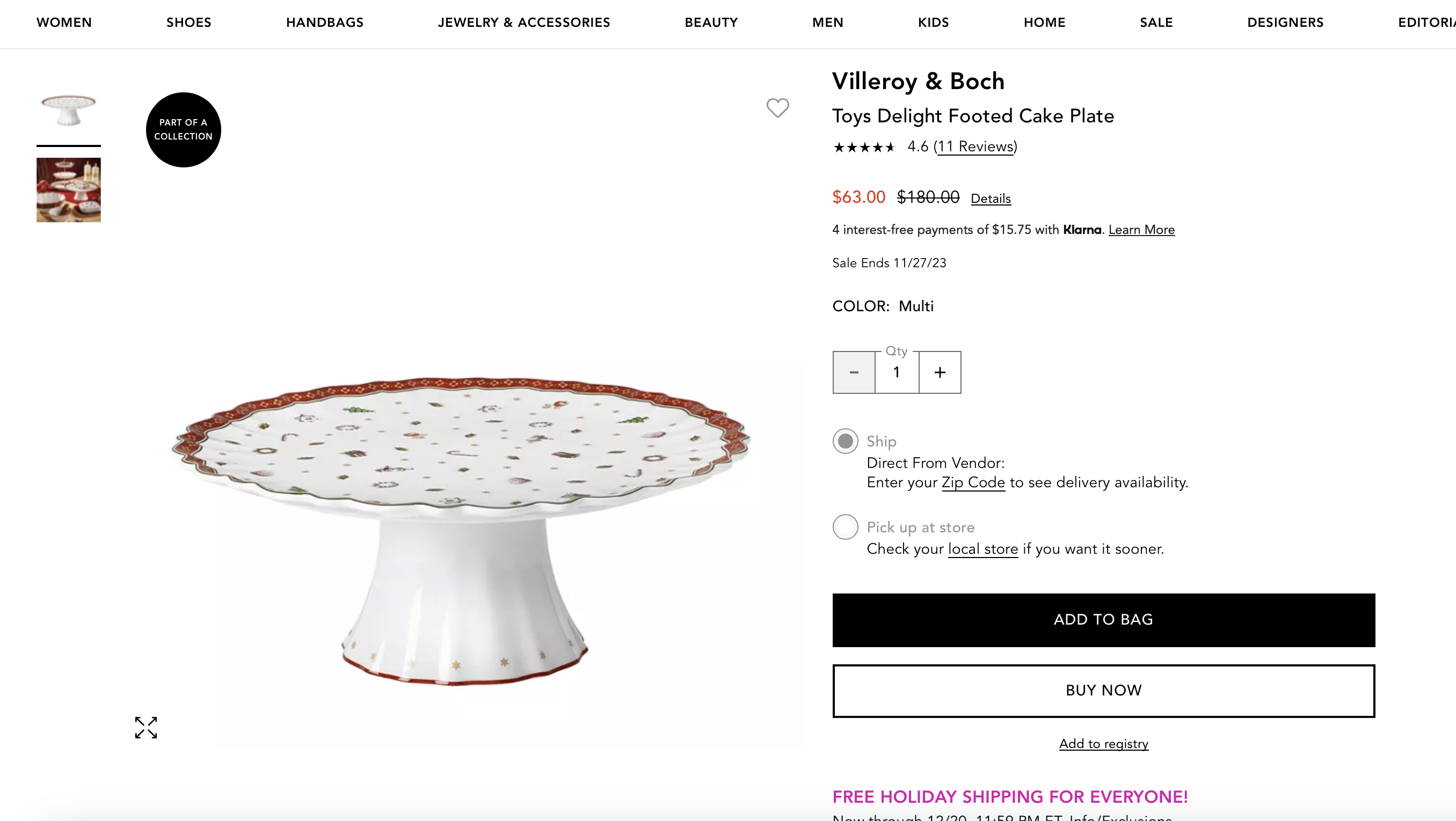Image resolution: width=1456 pixels, height=821 pixels.
Task: Open the Sale menu
Action: click(x=1156, y=23)
